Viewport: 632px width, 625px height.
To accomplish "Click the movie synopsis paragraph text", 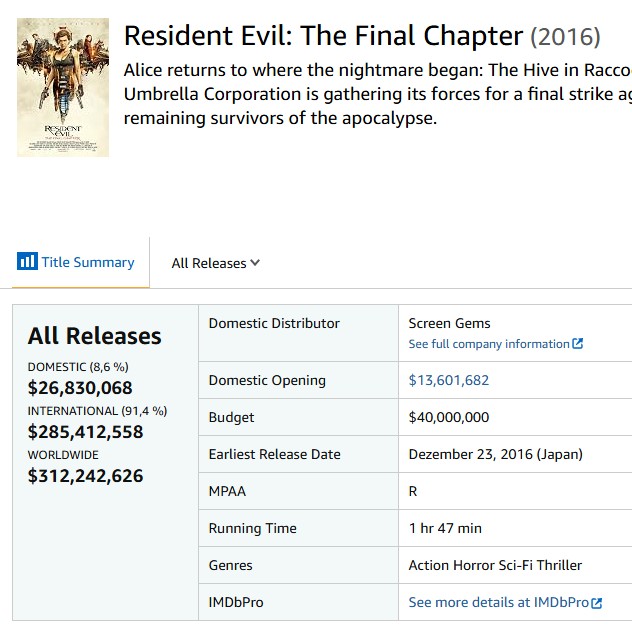I will coord(378,94).
